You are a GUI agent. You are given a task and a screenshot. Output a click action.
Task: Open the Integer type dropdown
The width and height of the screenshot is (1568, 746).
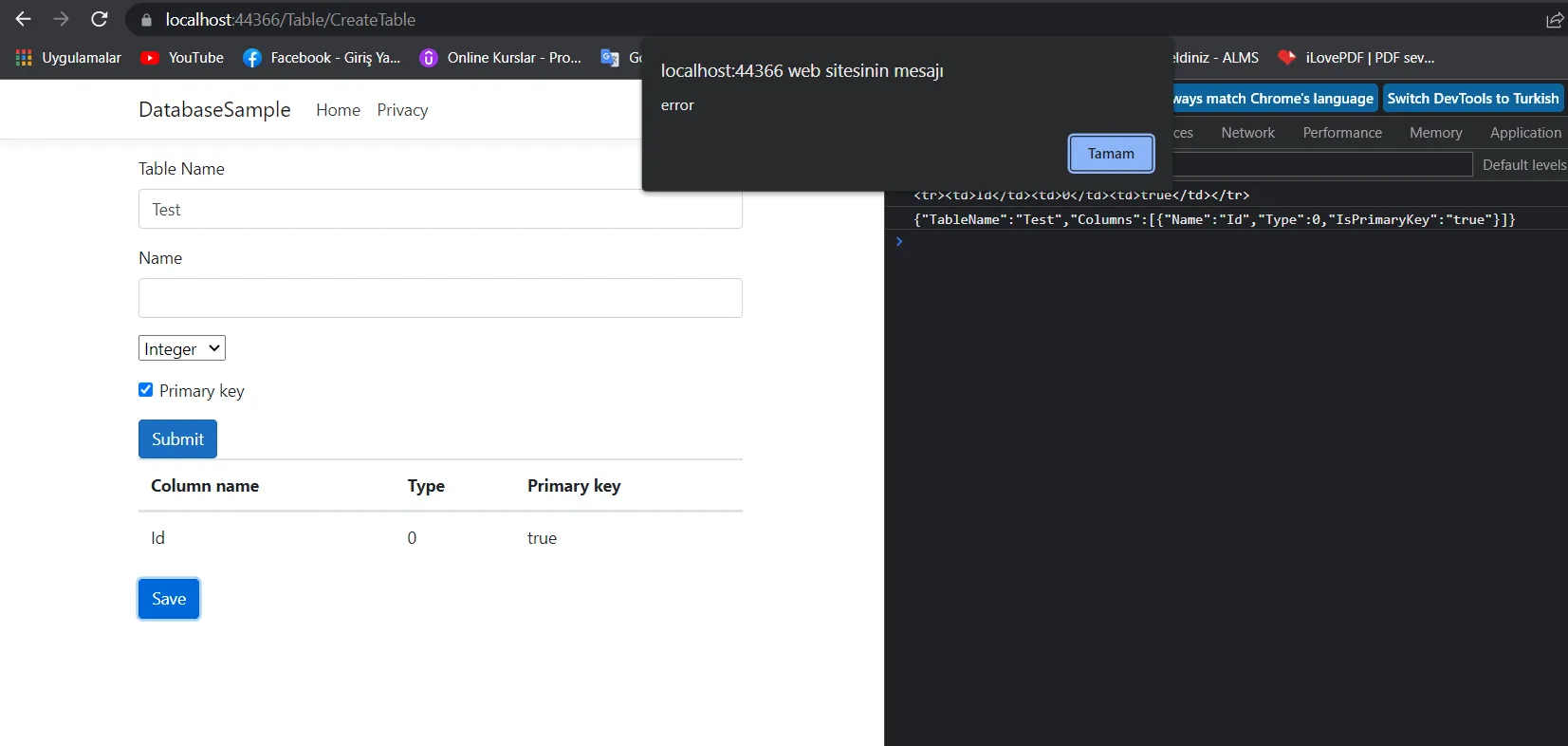(182, 348)
